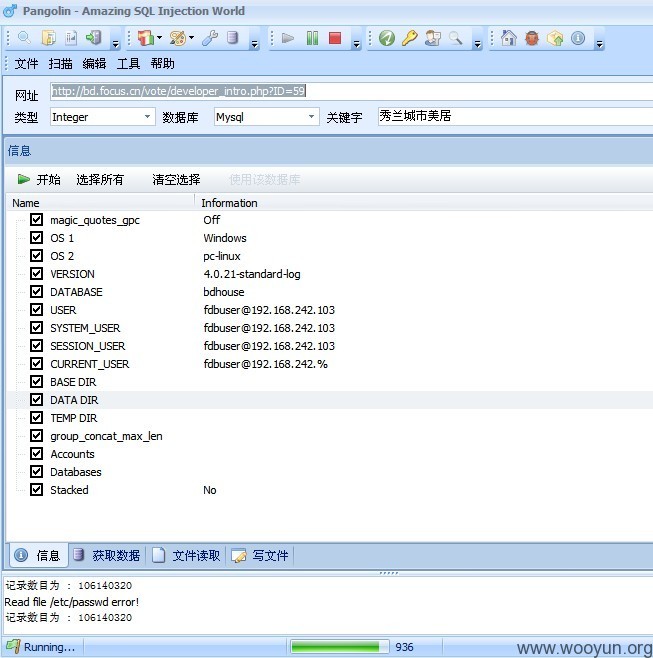Uncheck the magic_quotes_gpc checkbox

37,219
